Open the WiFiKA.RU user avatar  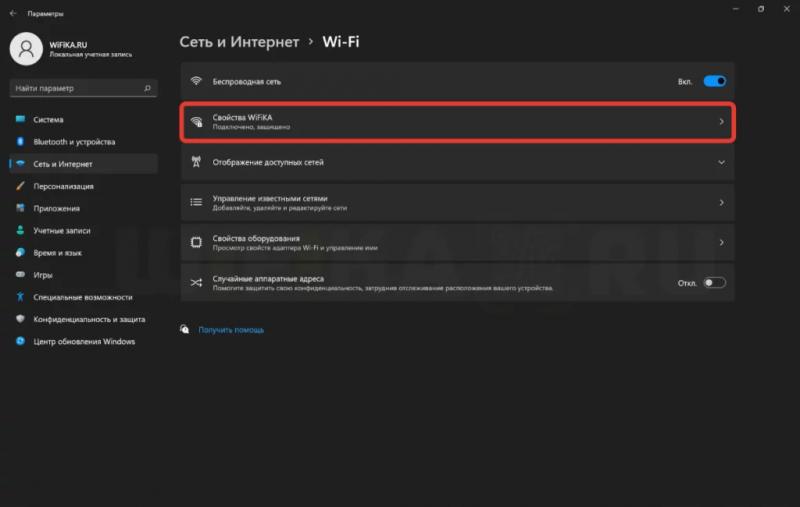(x=26, y=49)
